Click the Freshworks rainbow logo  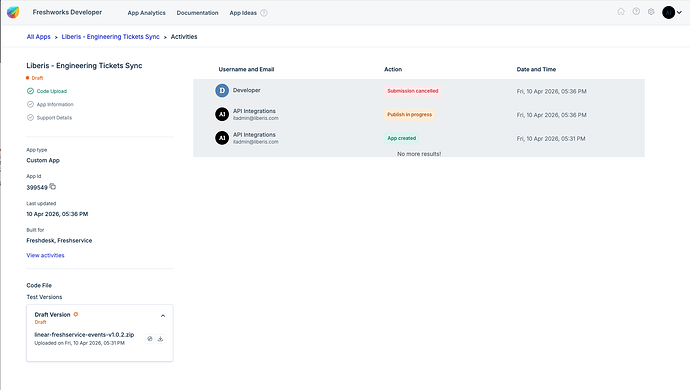click(x=13, y=12)
